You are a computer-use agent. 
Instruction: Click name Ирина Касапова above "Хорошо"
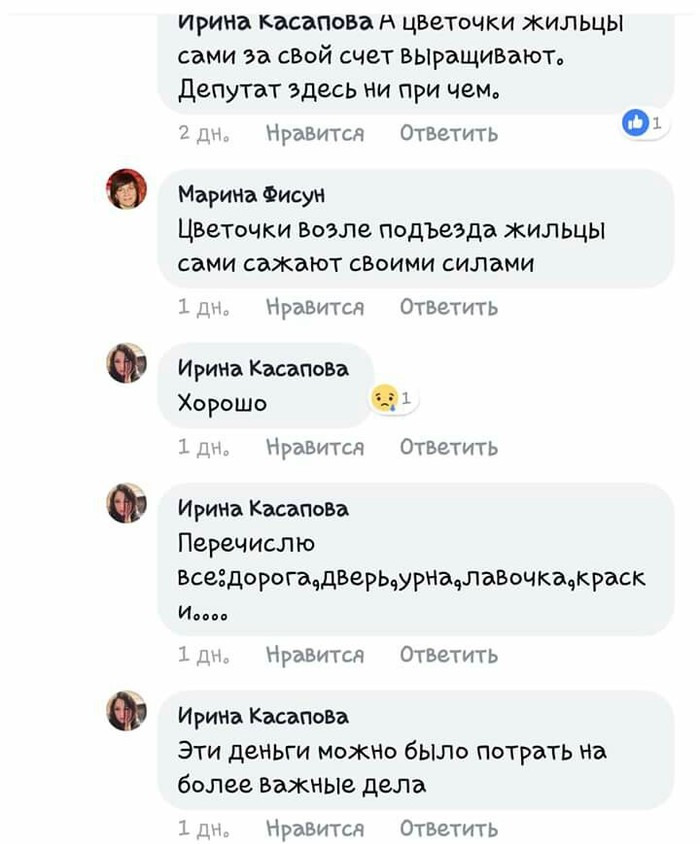(263, 369)
